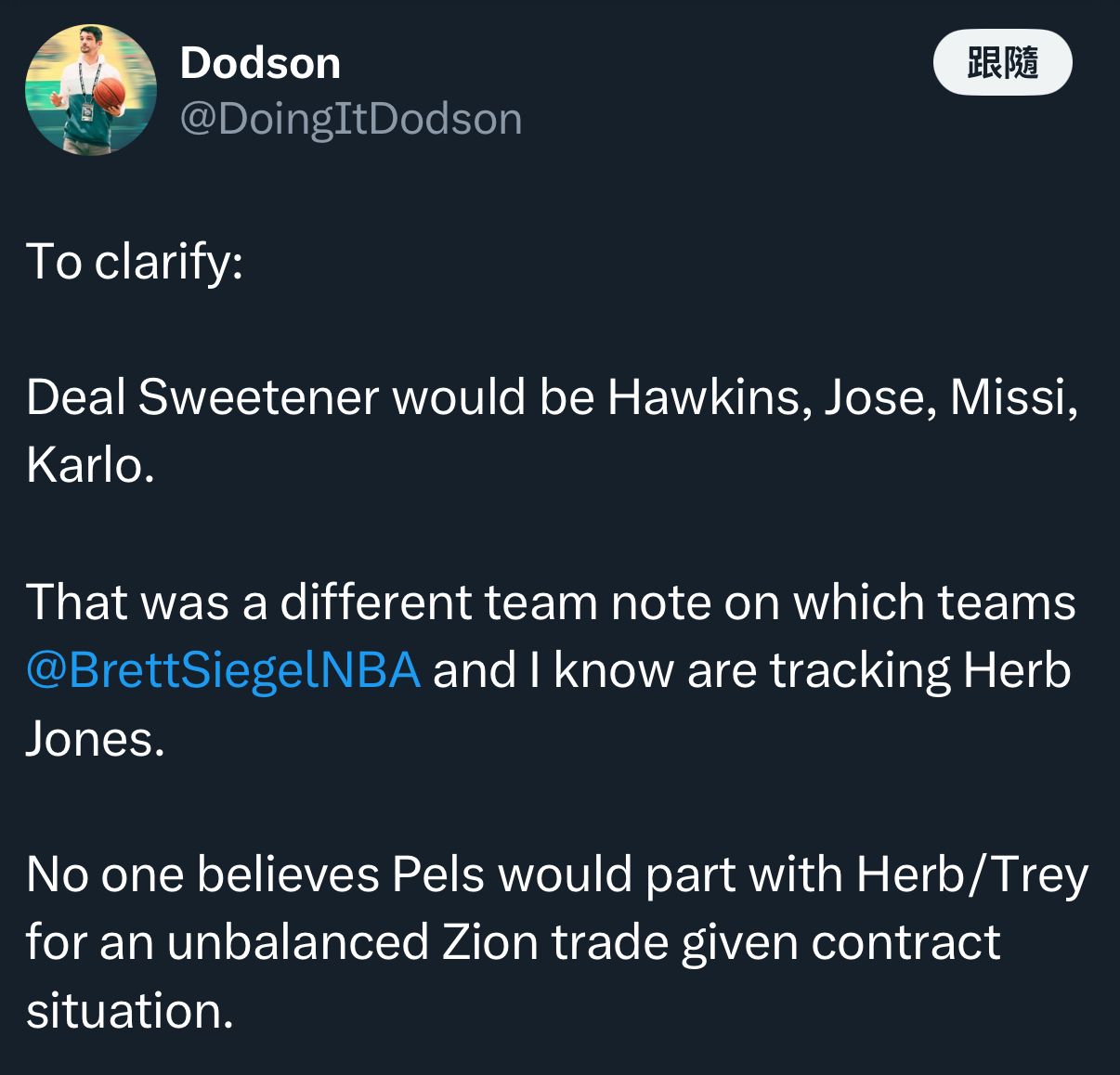Click the basketball in the profile avatar
This screenshot has width=1120, height=1075.
coord(109,93)
